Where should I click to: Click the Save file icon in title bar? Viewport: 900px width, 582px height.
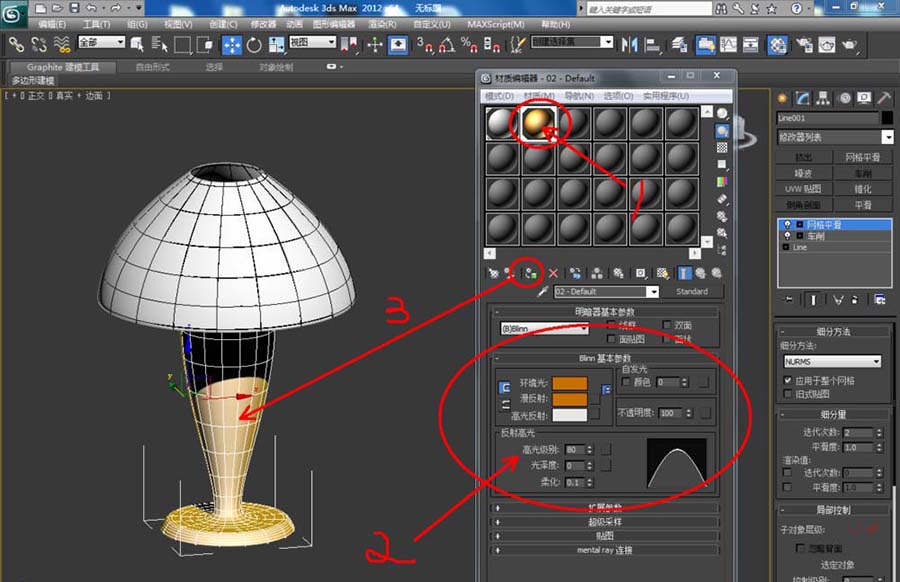(75, 8)
